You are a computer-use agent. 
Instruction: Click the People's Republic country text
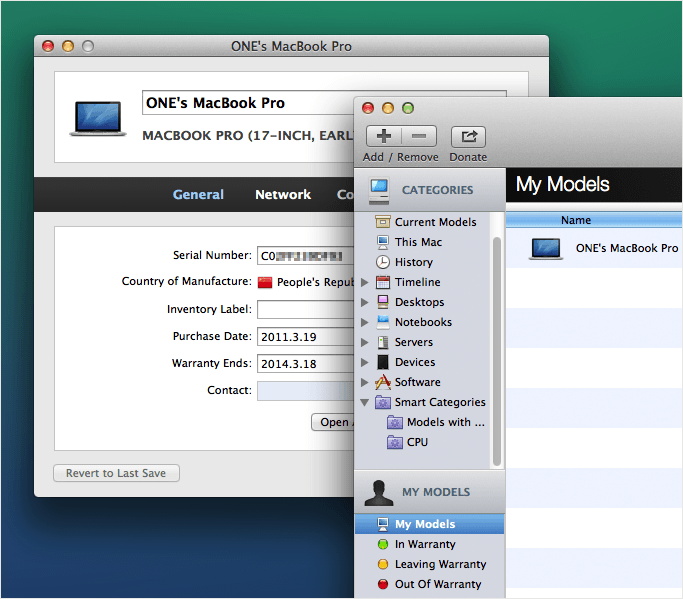pyautogui.click(x=316, y=282)
